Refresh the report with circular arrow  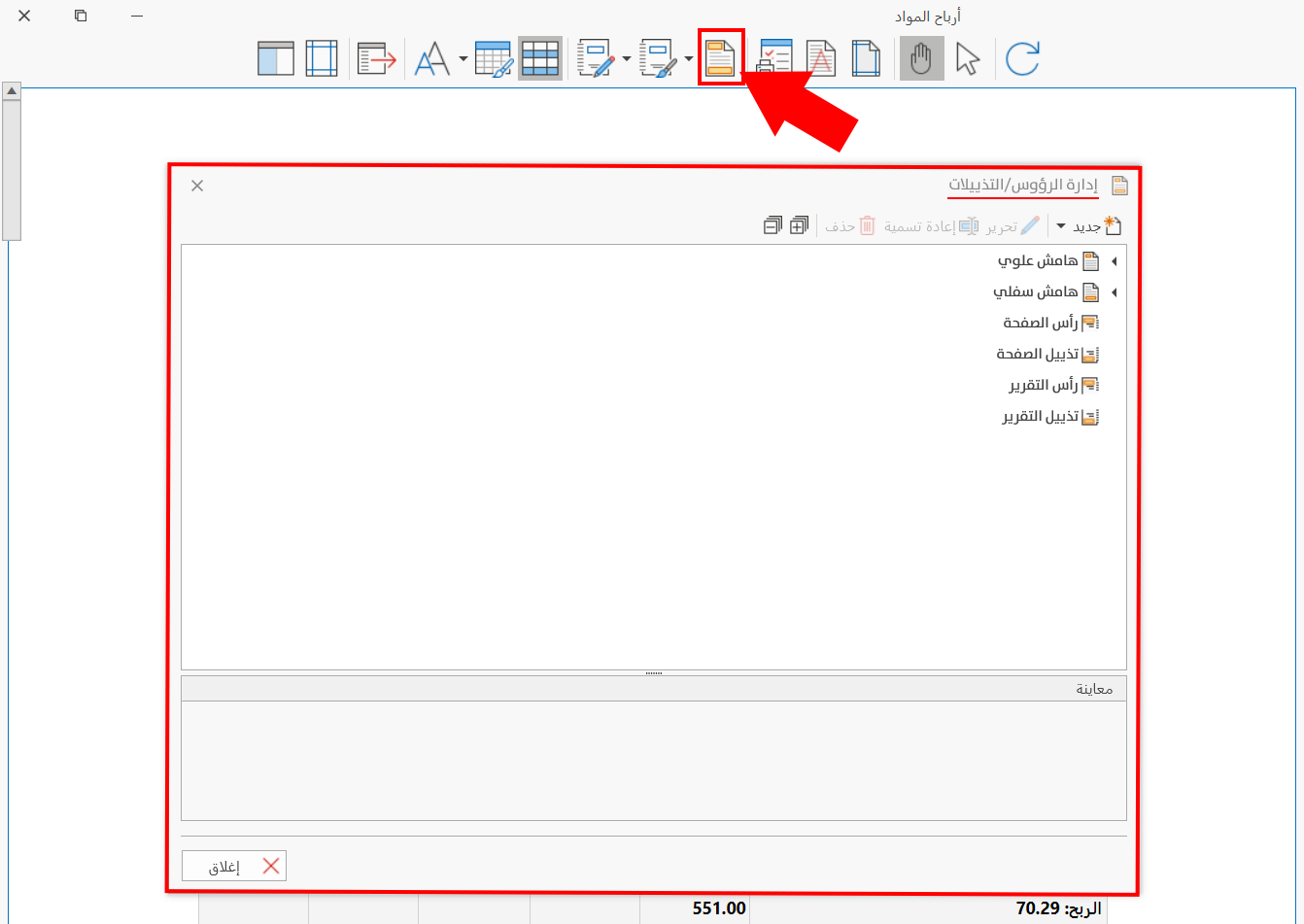[x=1022, y=58]
